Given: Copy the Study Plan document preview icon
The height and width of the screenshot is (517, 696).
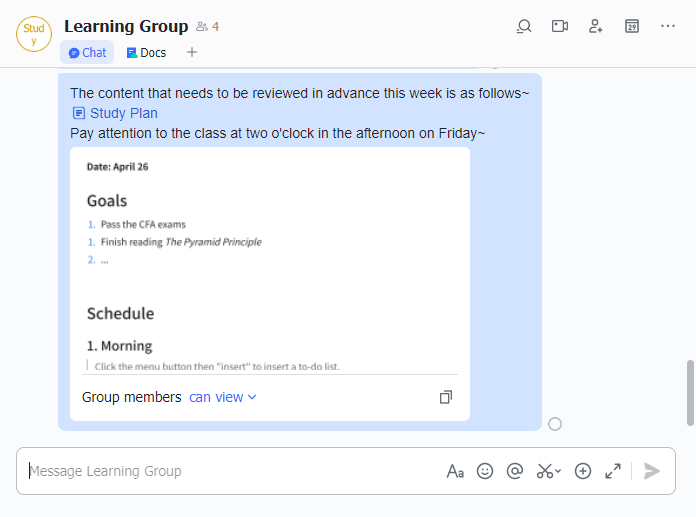Looking at the screenshot, I should pyautogui.click(x=446, y=397).
